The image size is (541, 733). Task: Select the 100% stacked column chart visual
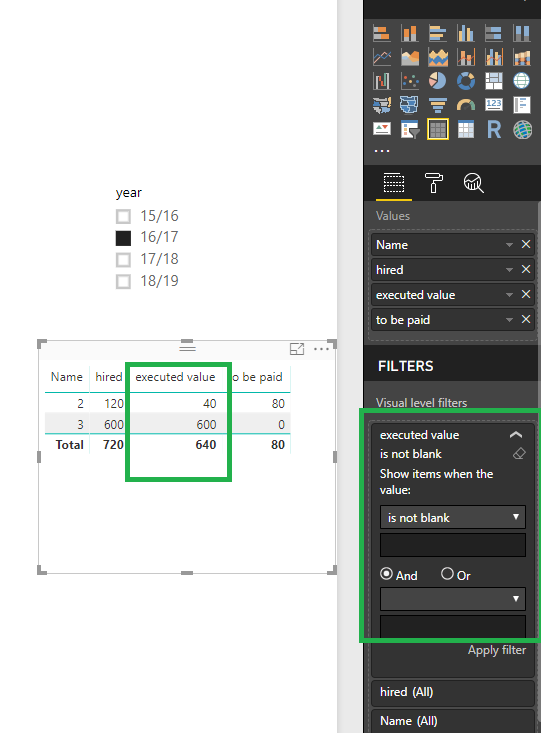point(522,34)
